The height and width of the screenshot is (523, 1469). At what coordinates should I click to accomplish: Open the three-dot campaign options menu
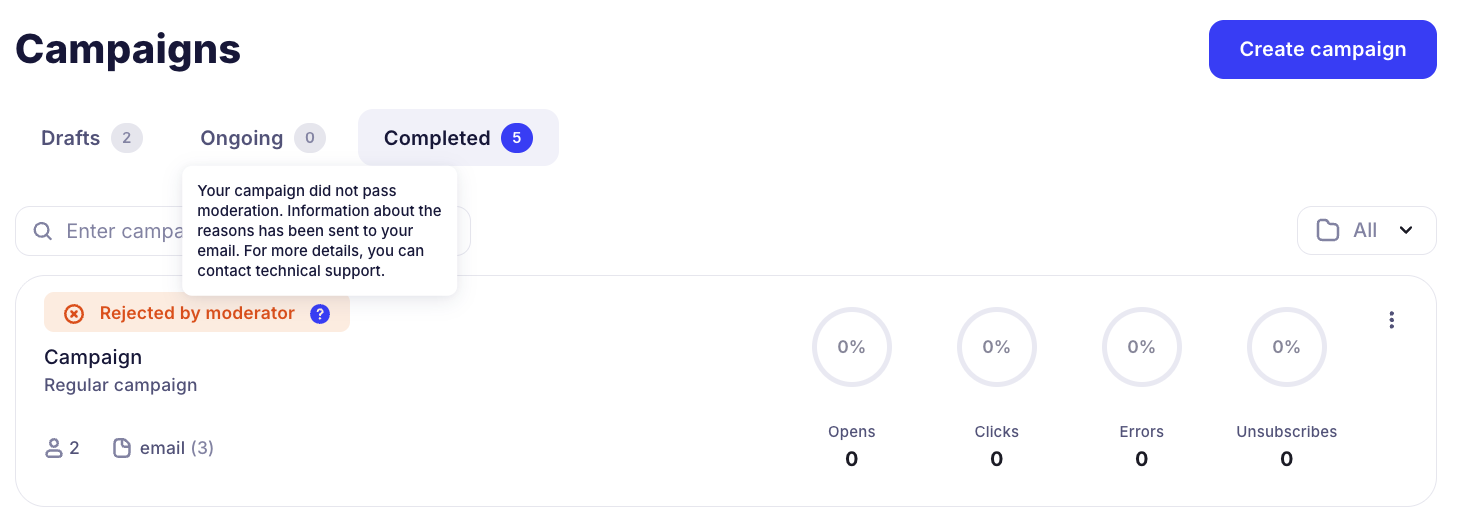(1391, 320)
